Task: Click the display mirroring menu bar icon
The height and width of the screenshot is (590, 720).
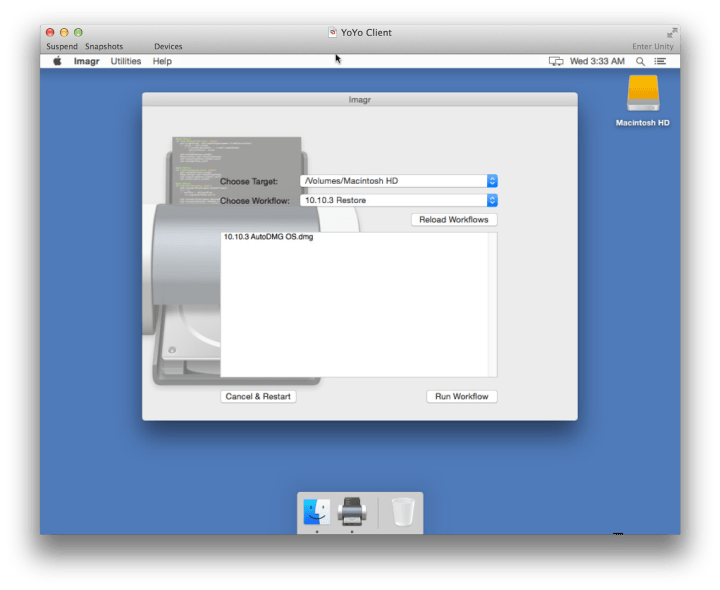Action: 556,62
